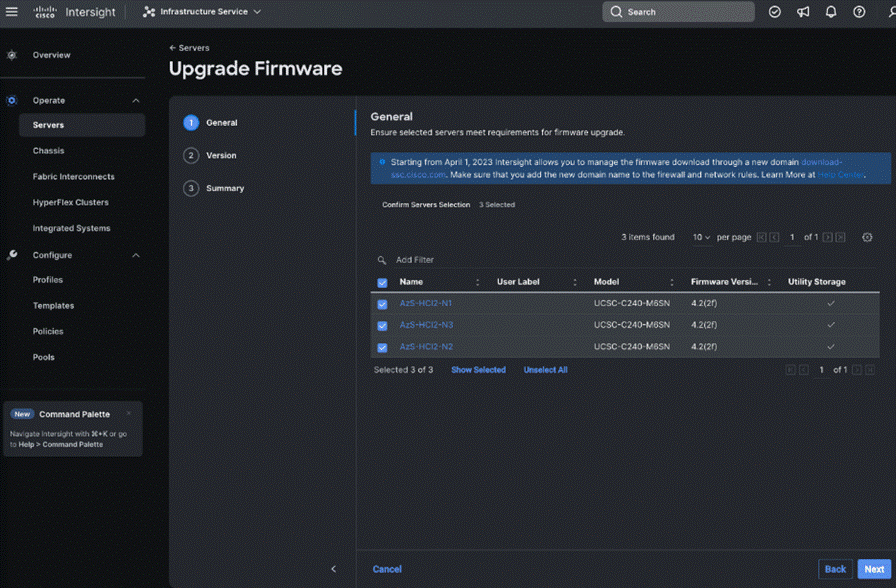
Task: Open the announcements megaphone icon
Action: click(x=803, y=12)
